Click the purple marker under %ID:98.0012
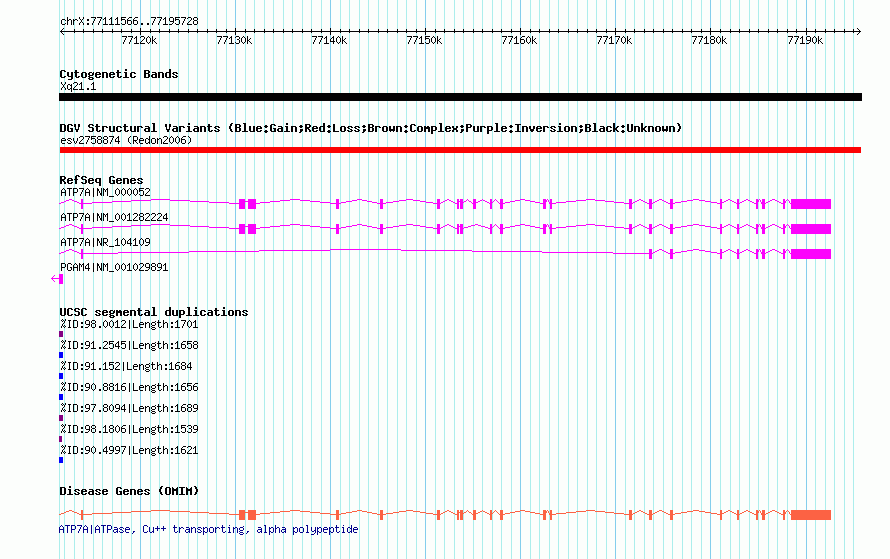This screenshot has height=559, width=890. tap(61, 334)
